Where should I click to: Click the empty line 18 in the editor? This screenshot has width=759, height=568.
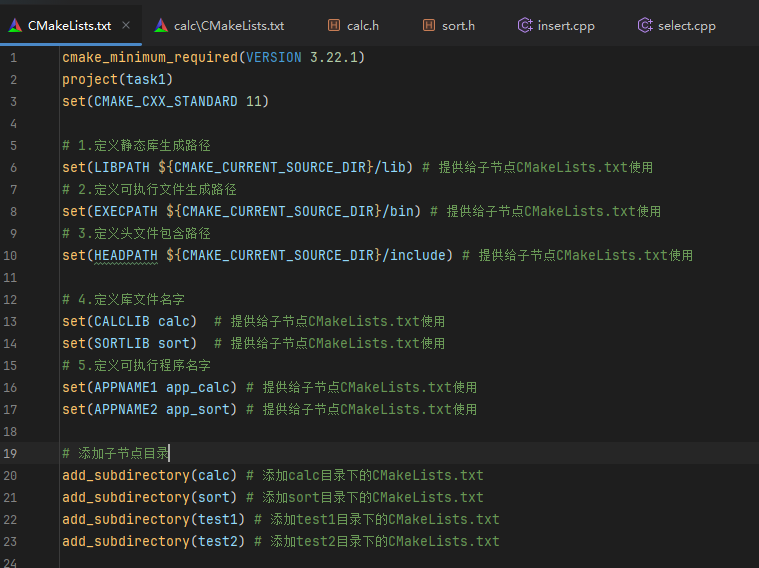pyautogui.click(x=300, y=431)
